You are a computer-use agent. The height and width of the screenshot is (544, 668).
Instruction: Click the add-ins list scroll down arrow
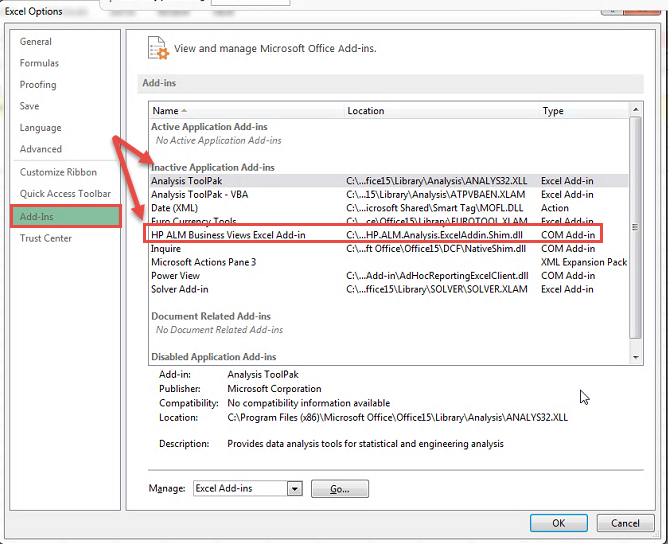(x=636, y=357)
